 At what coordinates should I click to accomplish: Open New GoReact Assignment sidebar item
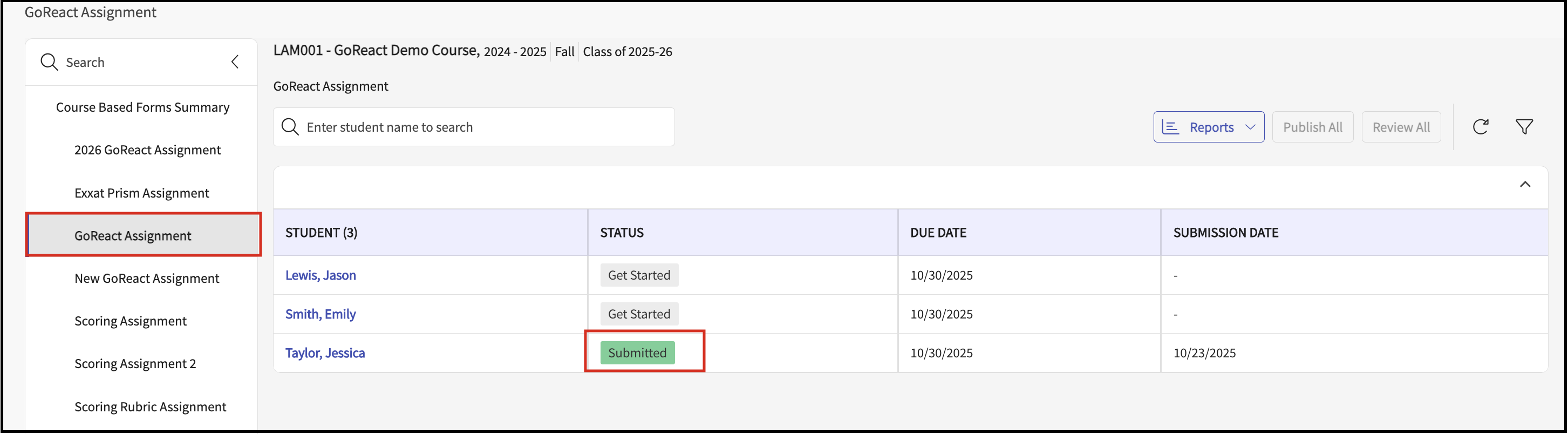(x=147, y=278)
